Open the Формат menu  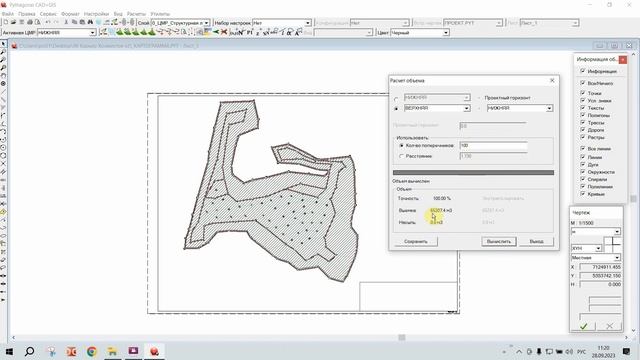70,13
